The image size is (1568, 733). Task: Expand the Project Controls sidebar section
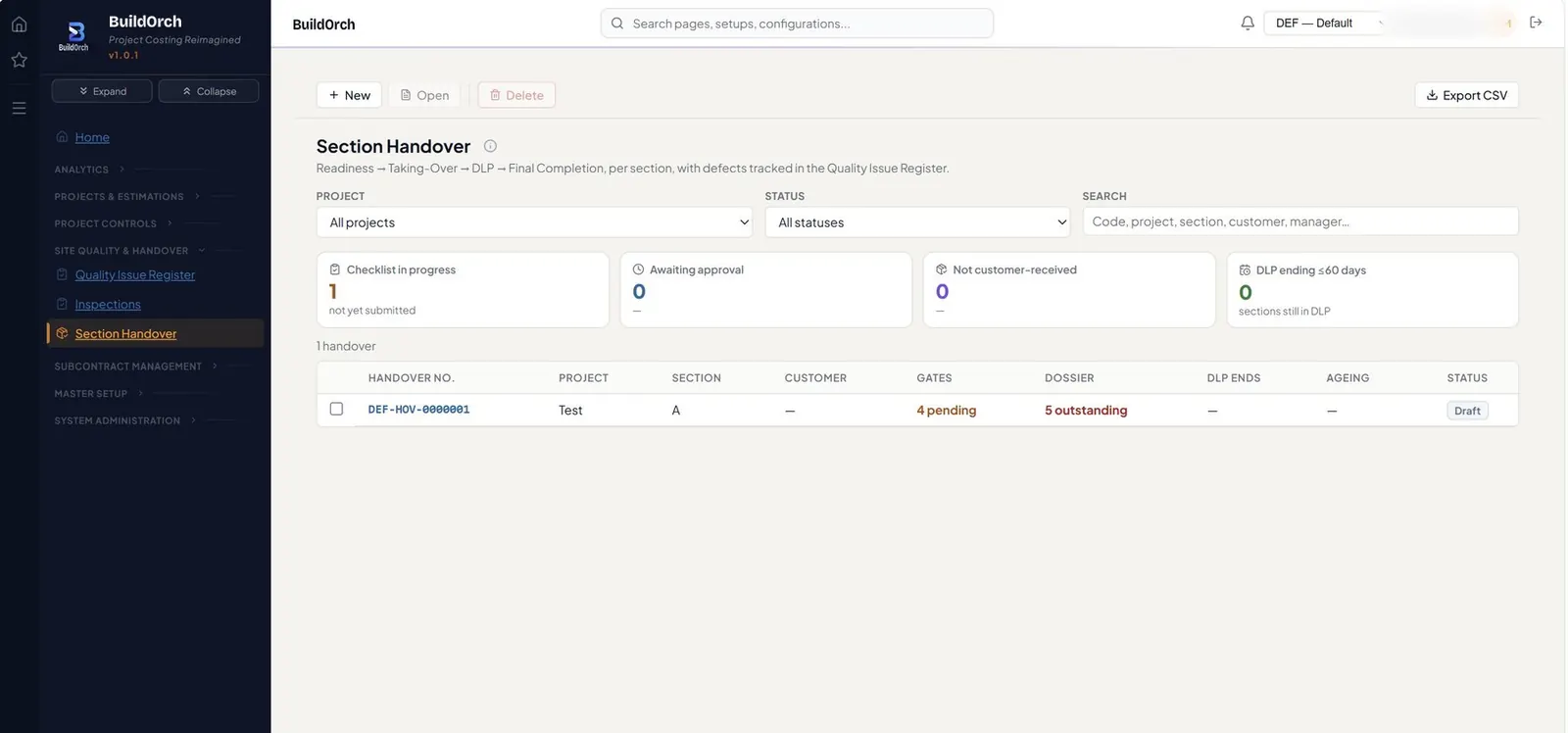(113, 223)
